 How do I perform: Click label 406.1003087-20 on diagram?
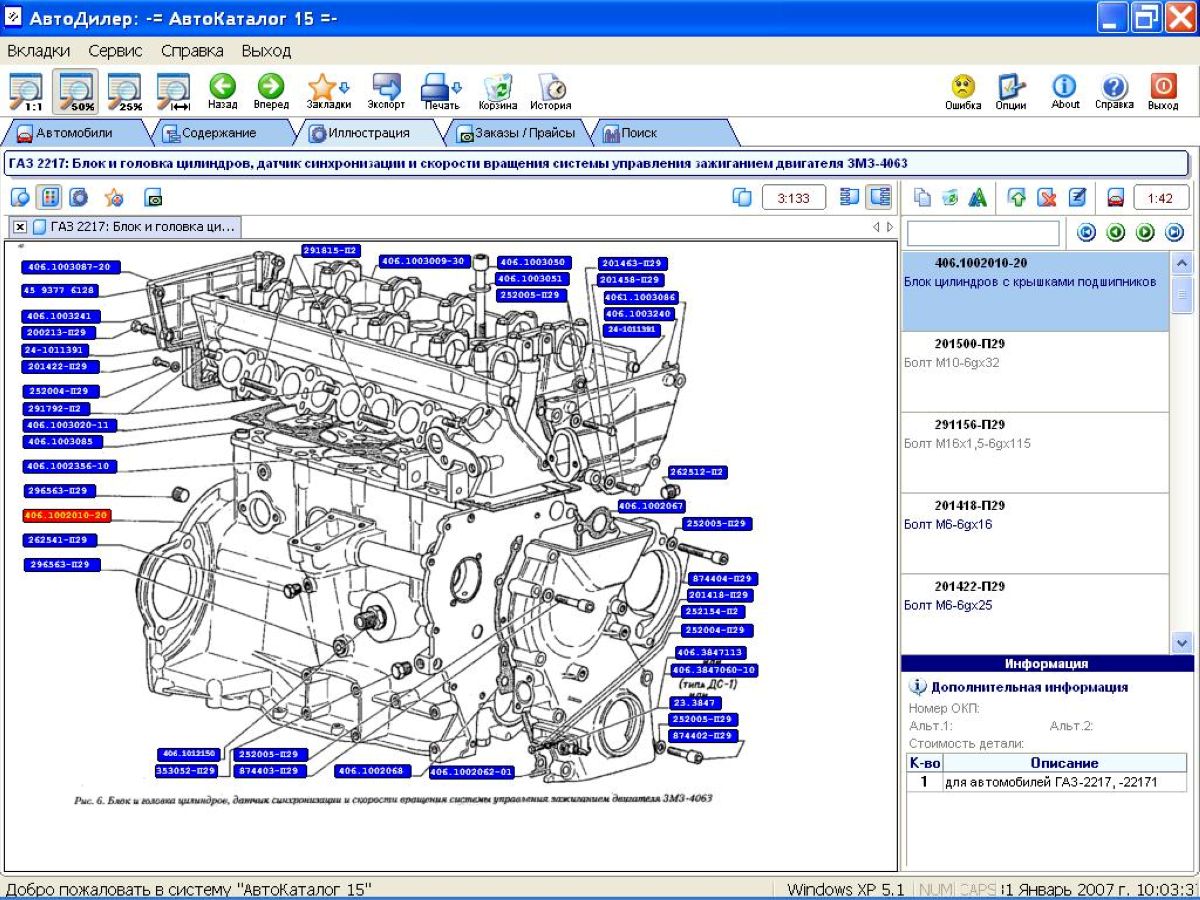[72, 267]
